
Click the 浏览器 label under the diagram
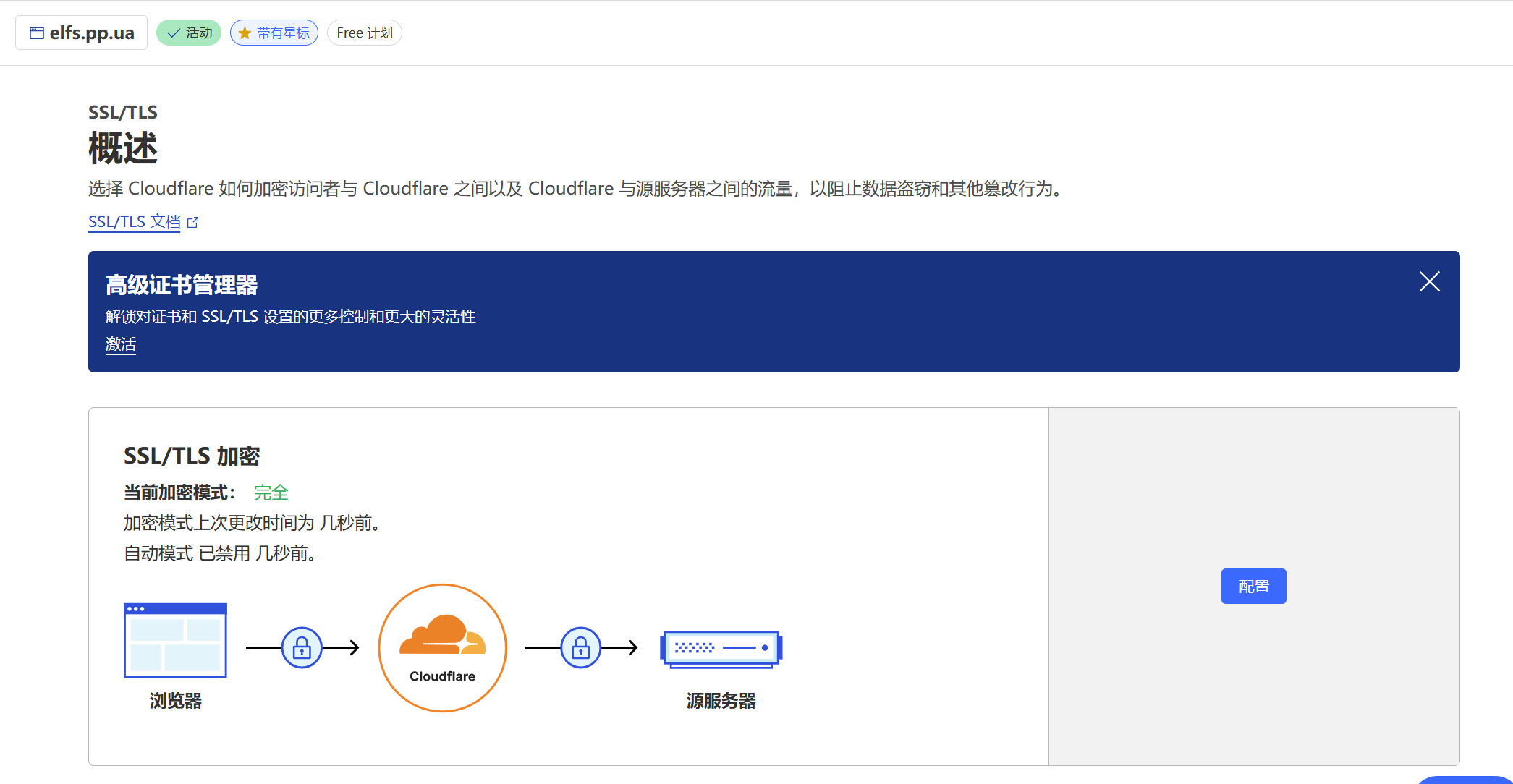coord(176,700)
